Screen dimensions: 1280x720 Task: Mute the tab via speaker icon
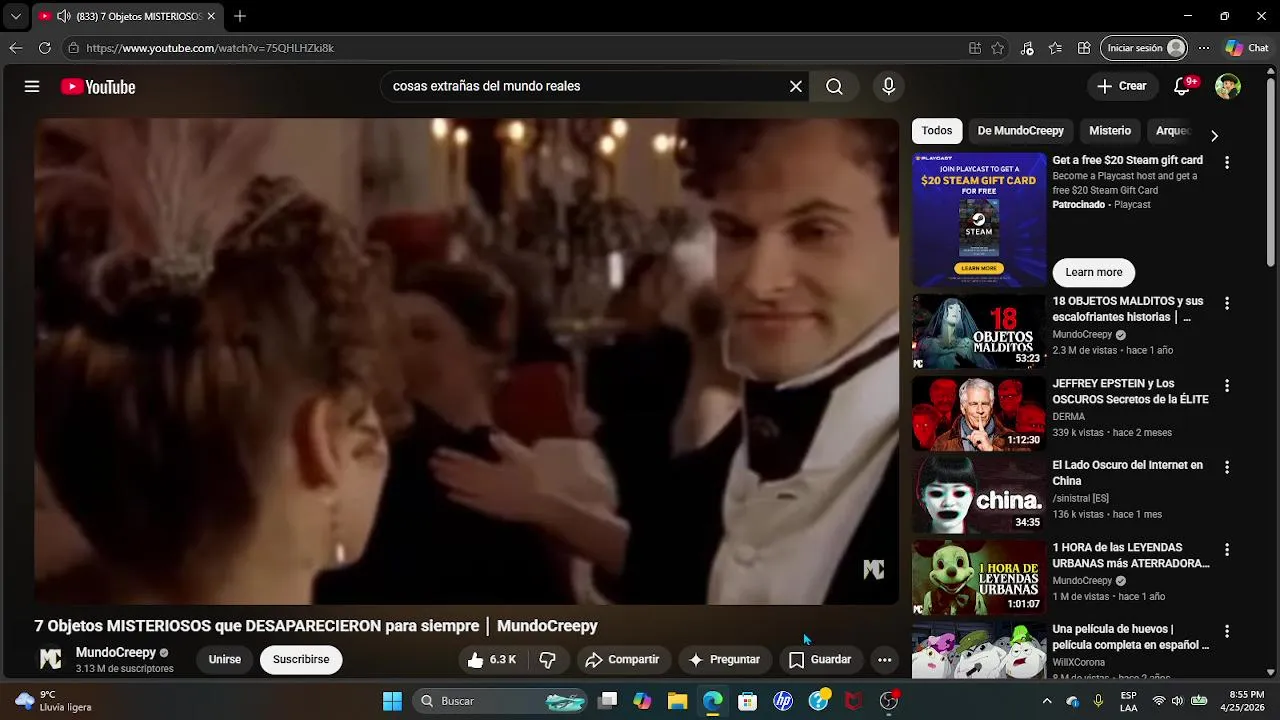click(x=63, y=16)
